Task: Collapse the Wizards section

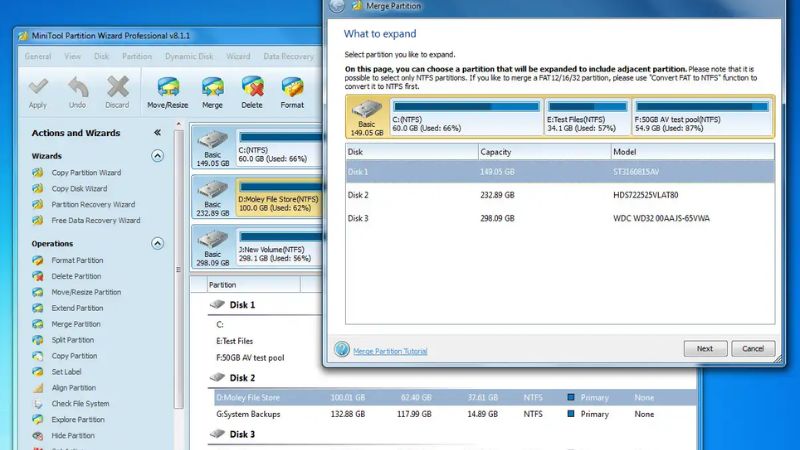Action: click(x=157, y=156)
